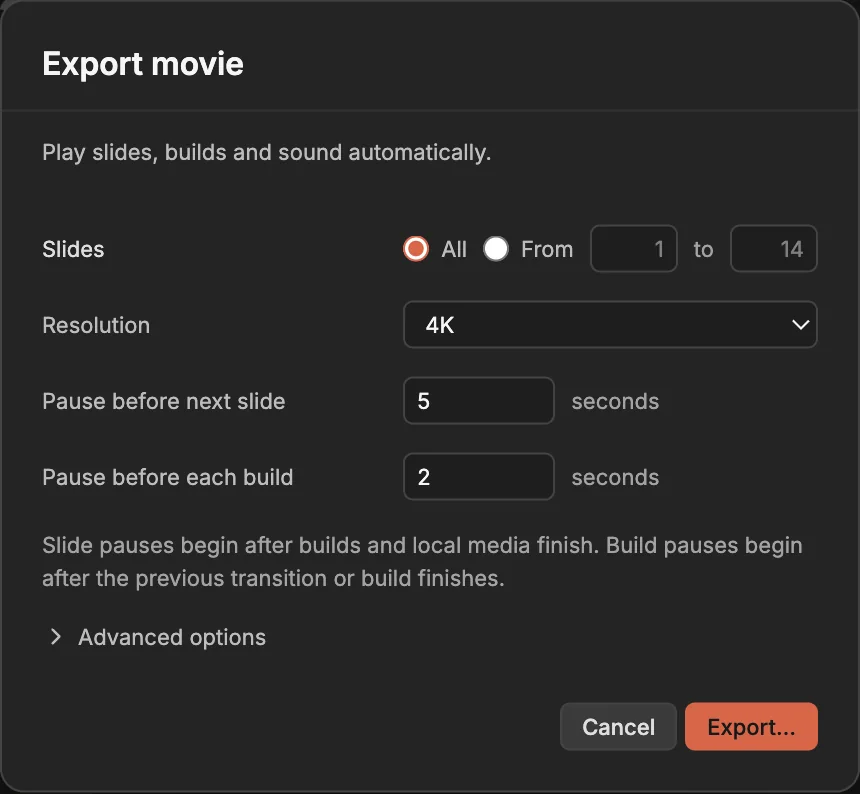Image resolution: width=860 pixels, height=794 pixels.
Task: Click the Pause before each build field
Action: point(479,477)
